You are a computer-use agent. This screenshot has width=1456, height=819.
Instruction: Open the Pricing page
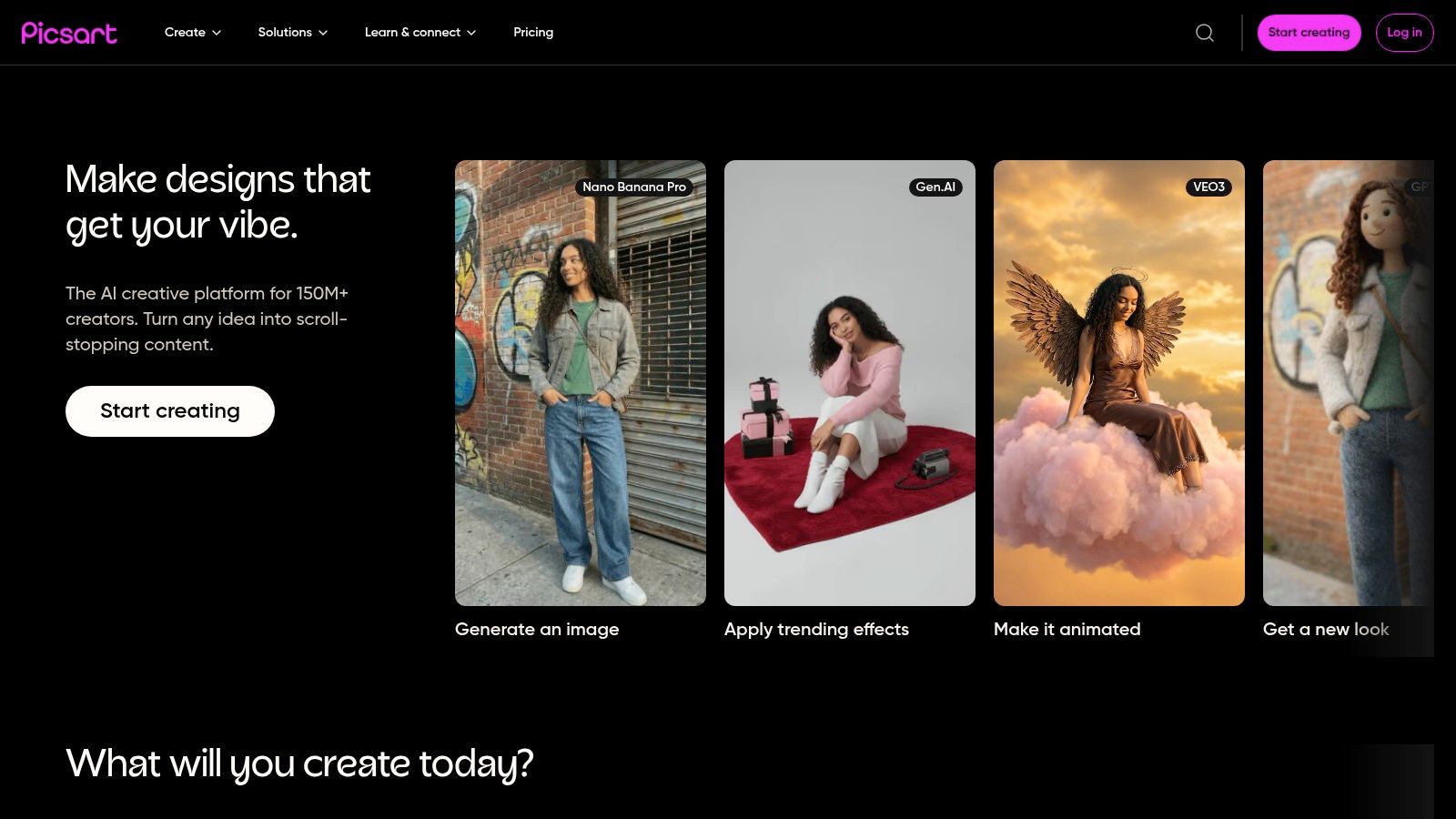click(533, 32)
